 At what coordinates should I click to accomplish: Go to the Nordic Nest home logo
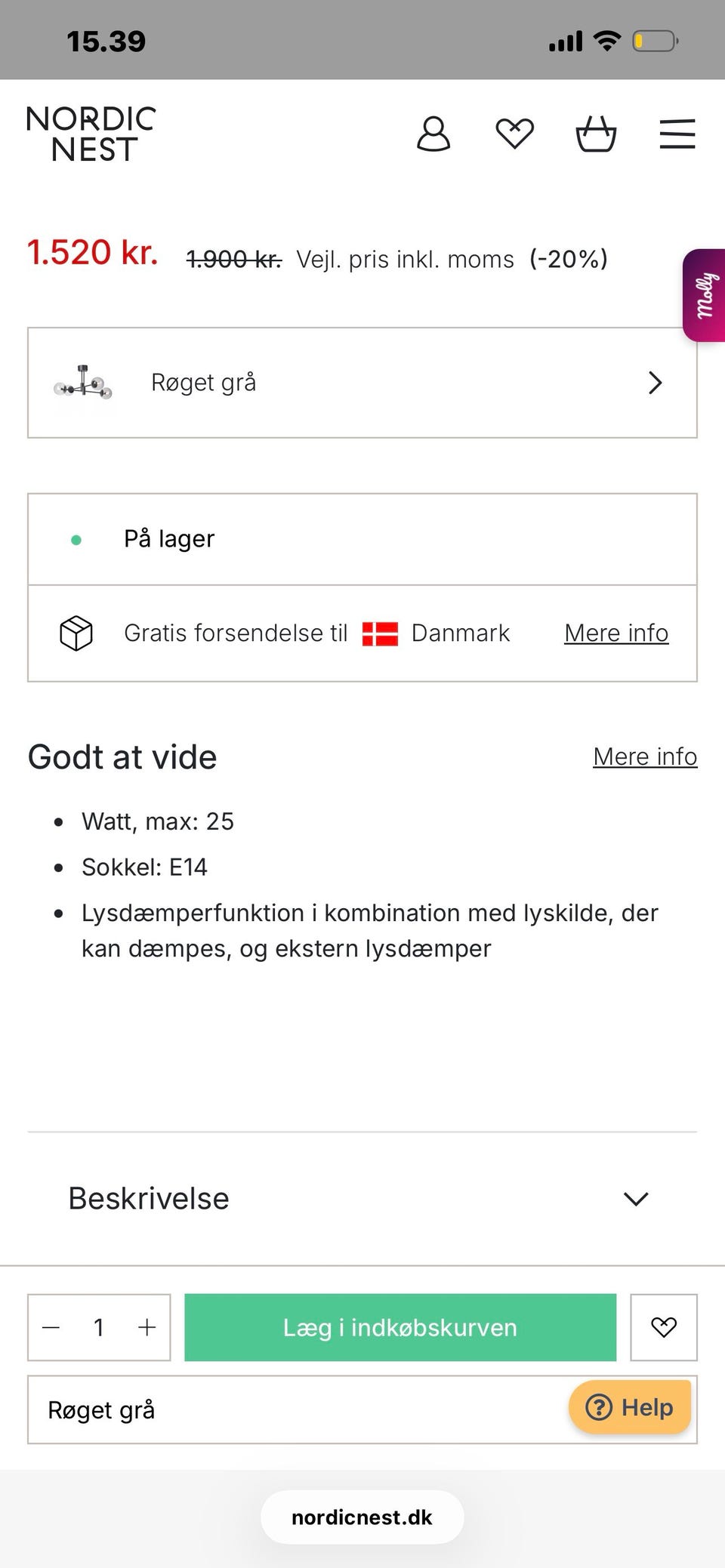click(91, 134)
